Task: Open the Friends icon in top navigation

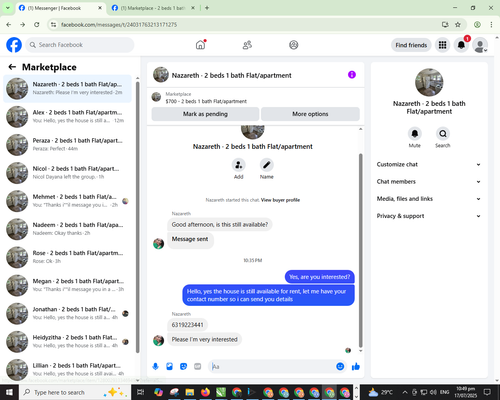Action: pyautogui.click(x=247, y=45)
